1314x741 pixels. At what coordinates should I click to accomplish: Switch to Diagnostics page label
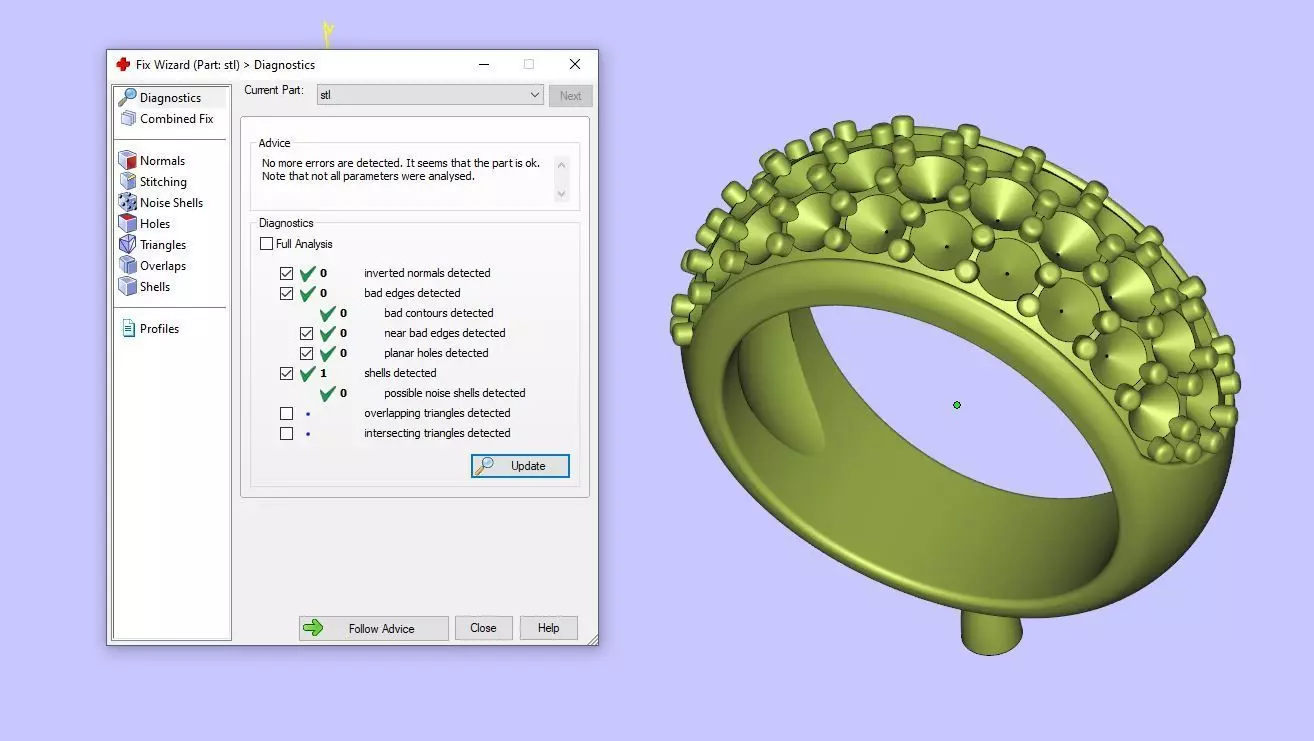pyautogui.click(x=170, y=98)
